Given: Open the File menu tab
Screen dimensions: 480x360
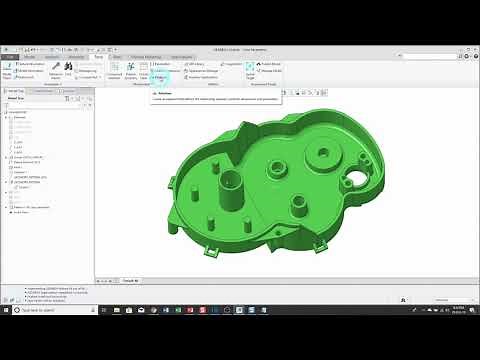Looking at the screenshot, I should tap(10, 57).
